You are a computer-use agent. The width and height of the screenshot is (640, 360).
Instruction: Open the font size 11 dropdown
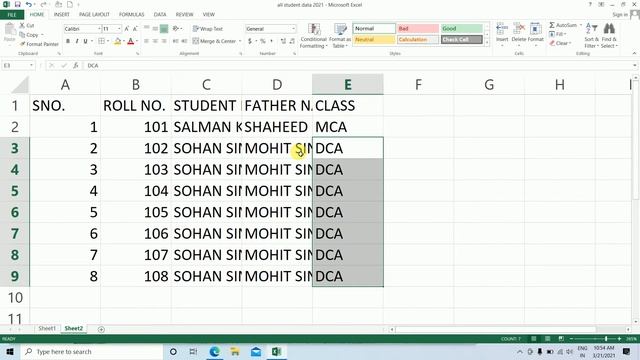(x=119, y=29)
